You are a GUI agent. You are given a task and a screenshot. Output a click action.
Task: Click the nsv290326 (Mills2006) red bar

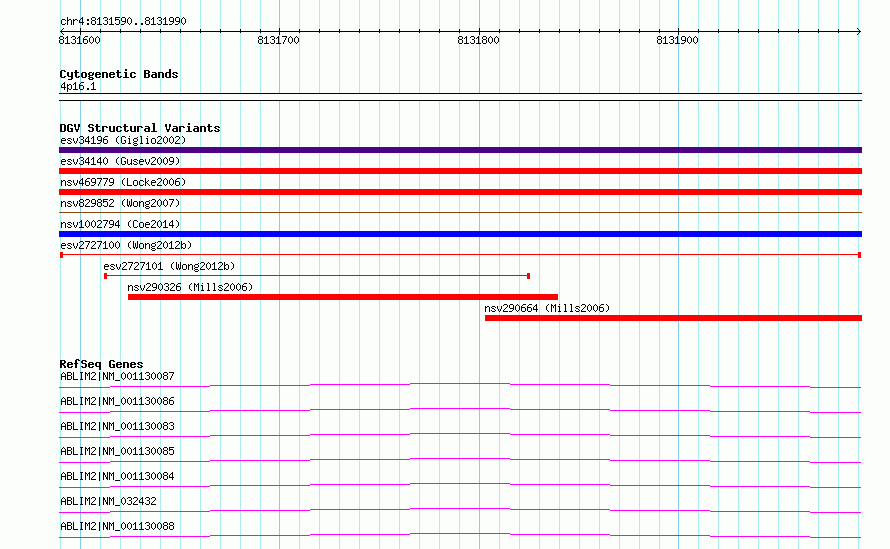[343, 297]
